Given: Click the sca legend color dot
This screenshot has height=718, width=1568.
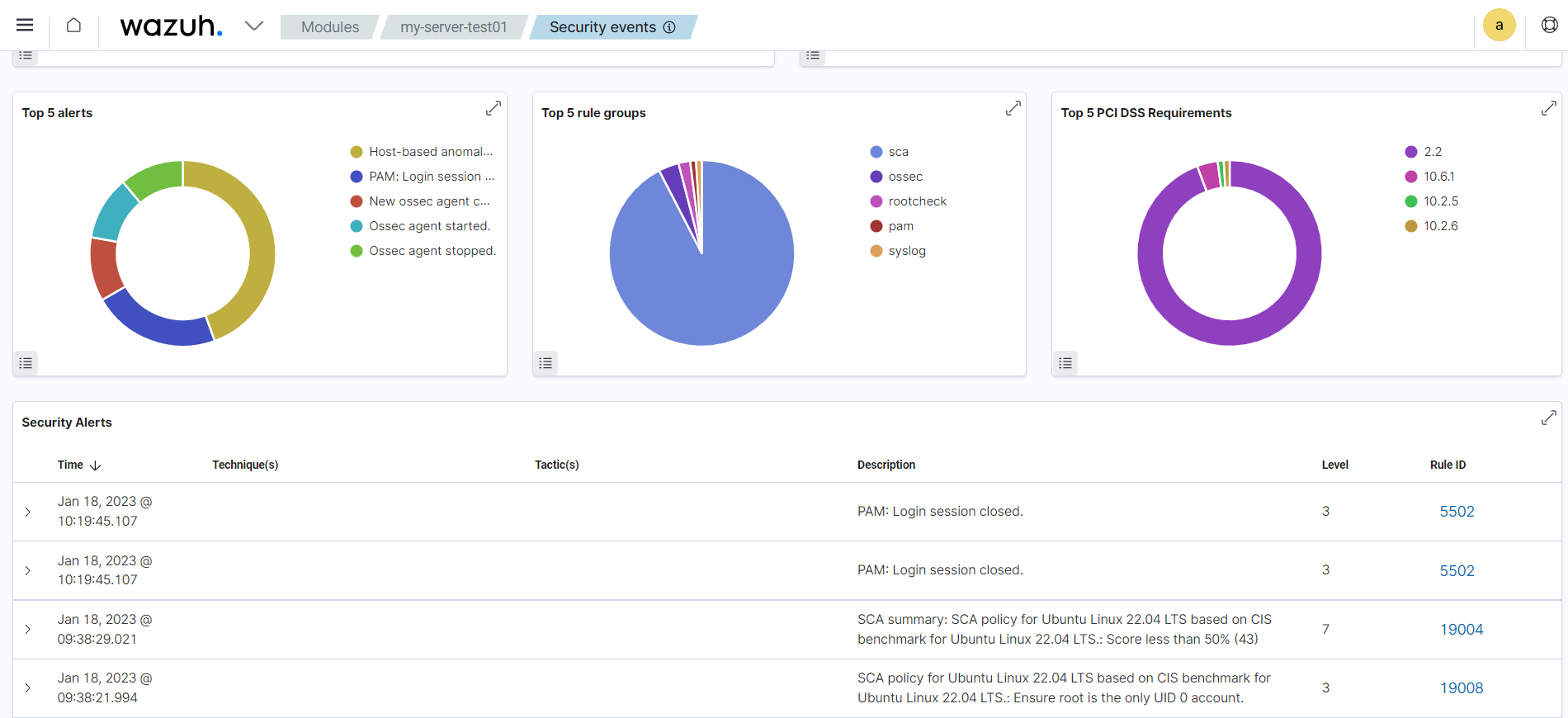Looking at the screenshot, I should pyautogui.click(x=876, y=152).
